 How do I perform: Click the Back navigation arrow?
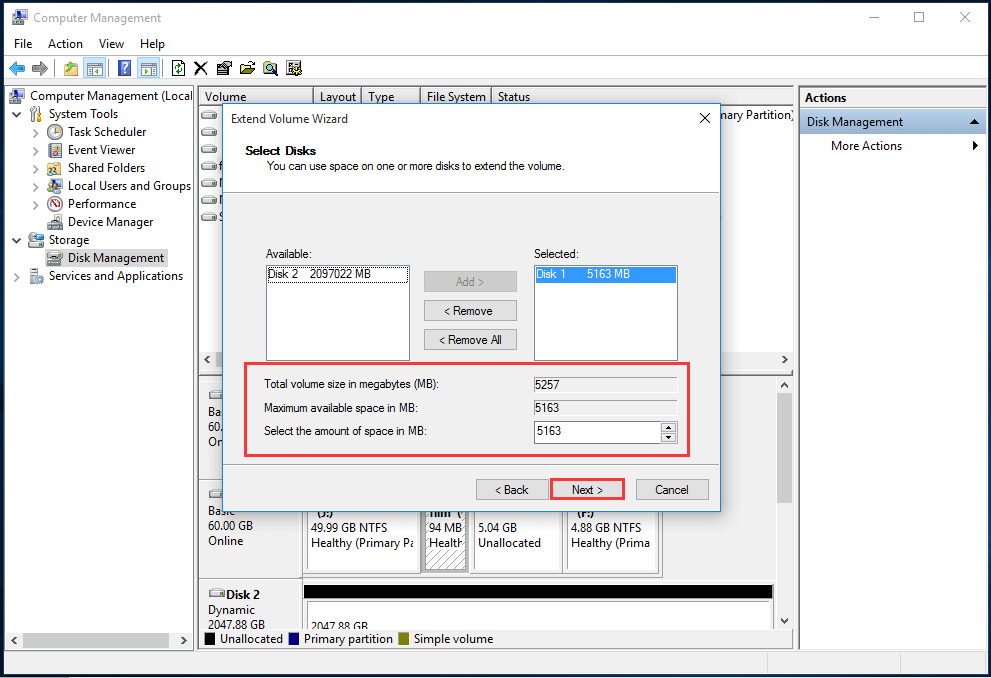pos(17,67)
